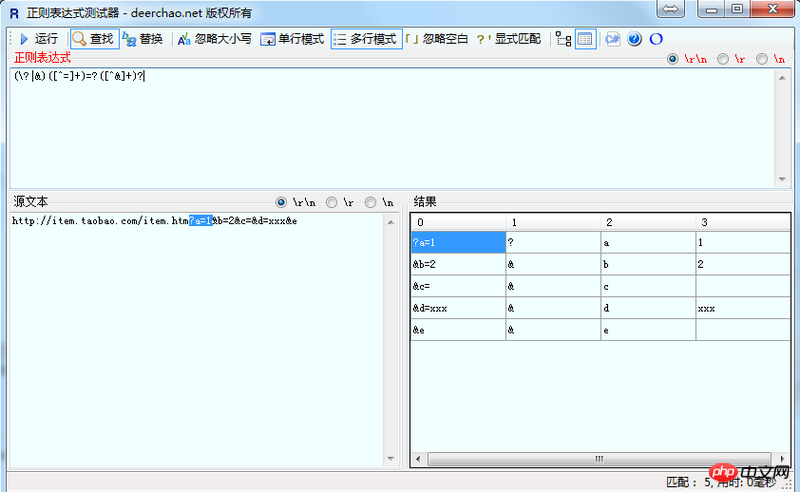Click the Run (运行) toolbar button
Viewport: 800px width, 492px height.
(39, 39)
